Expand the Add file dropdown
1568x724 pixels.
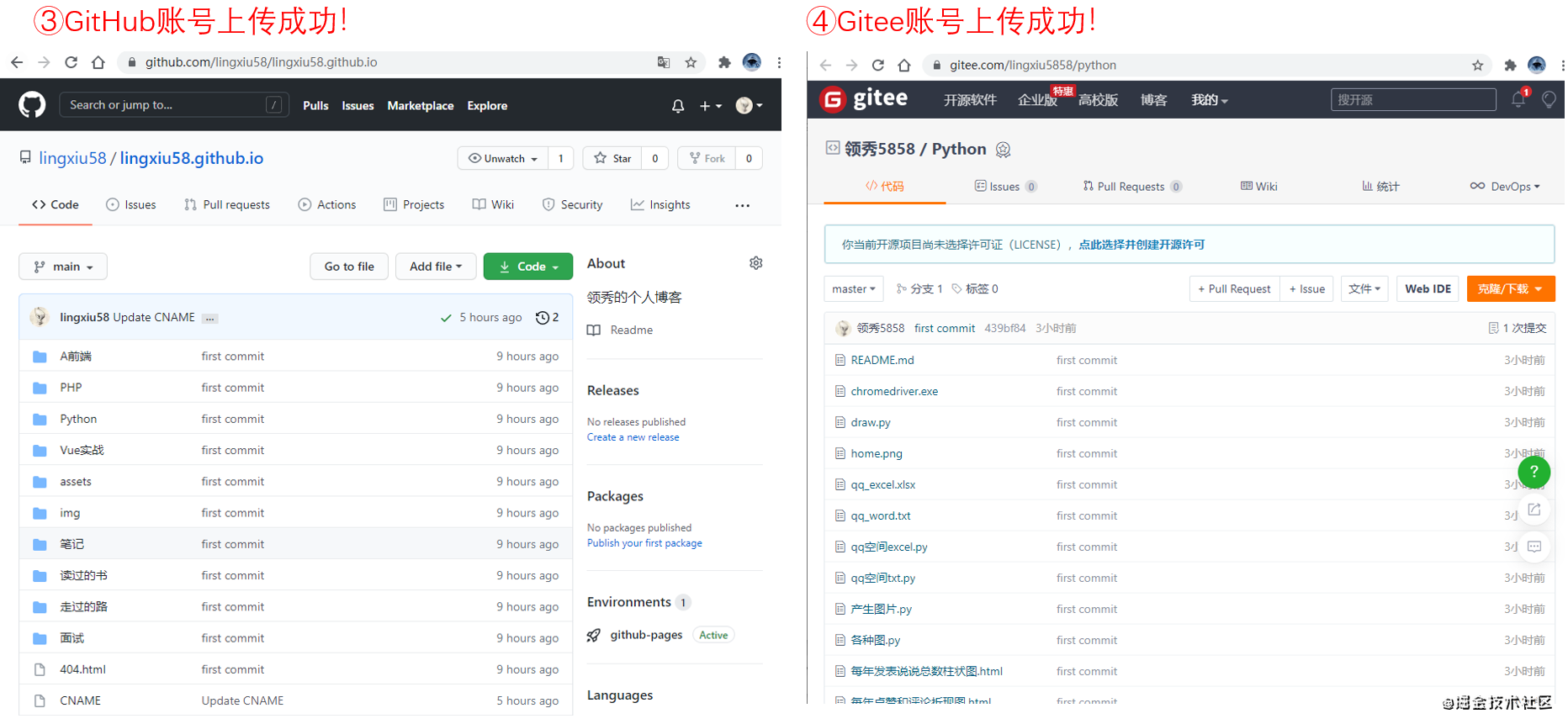[436, 267]
